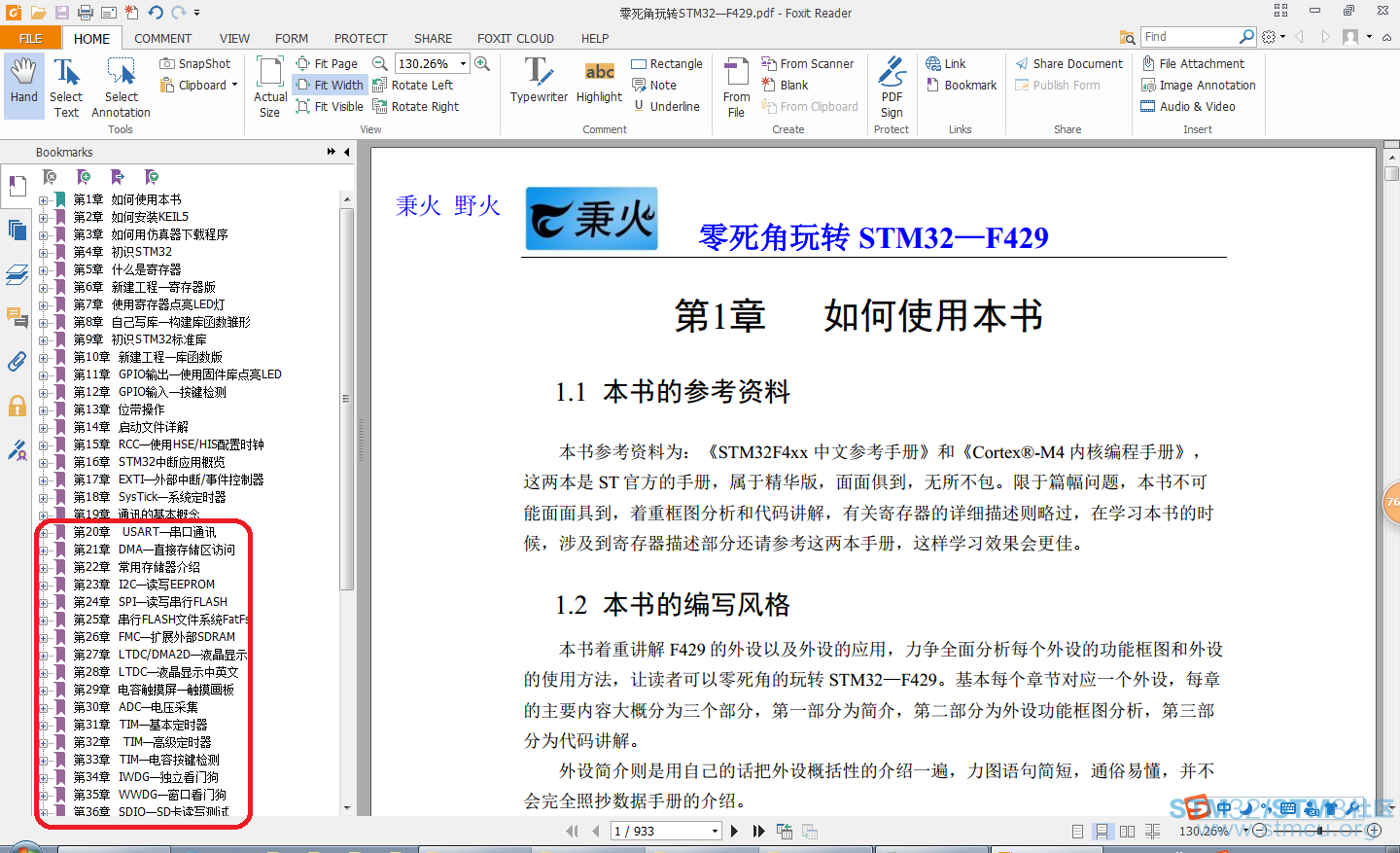
Task: Enable single page view in status bar
Action: [x=1077, y=831]
